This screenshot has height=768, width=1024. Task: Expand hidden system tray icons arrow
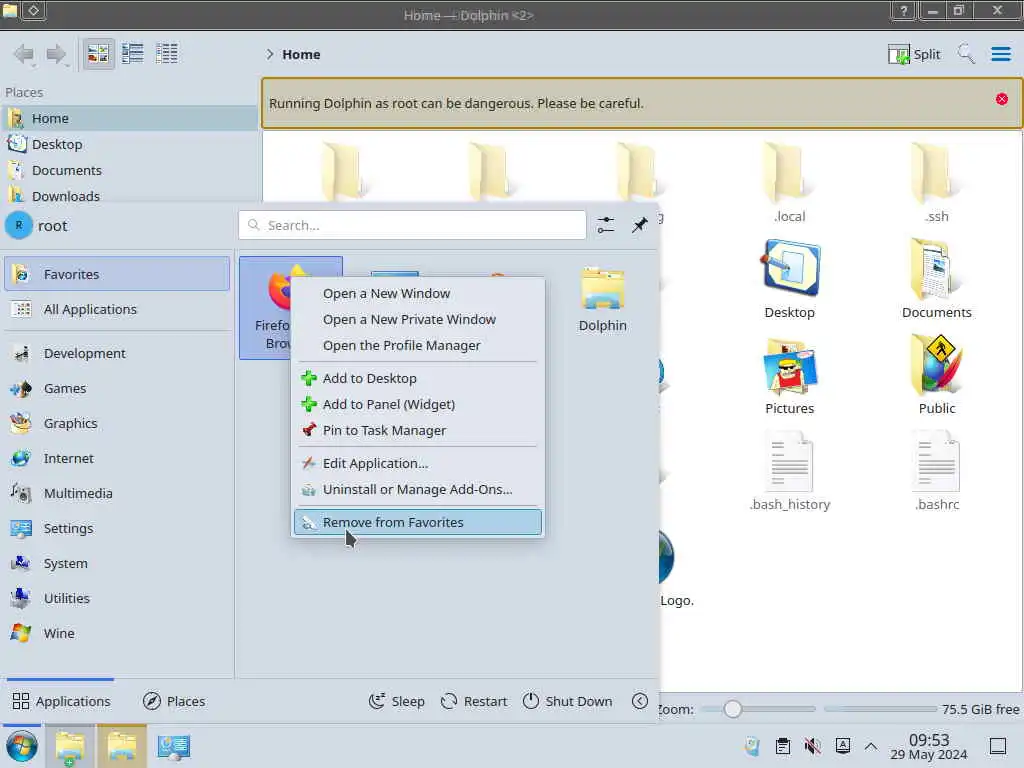pos(871,746)
